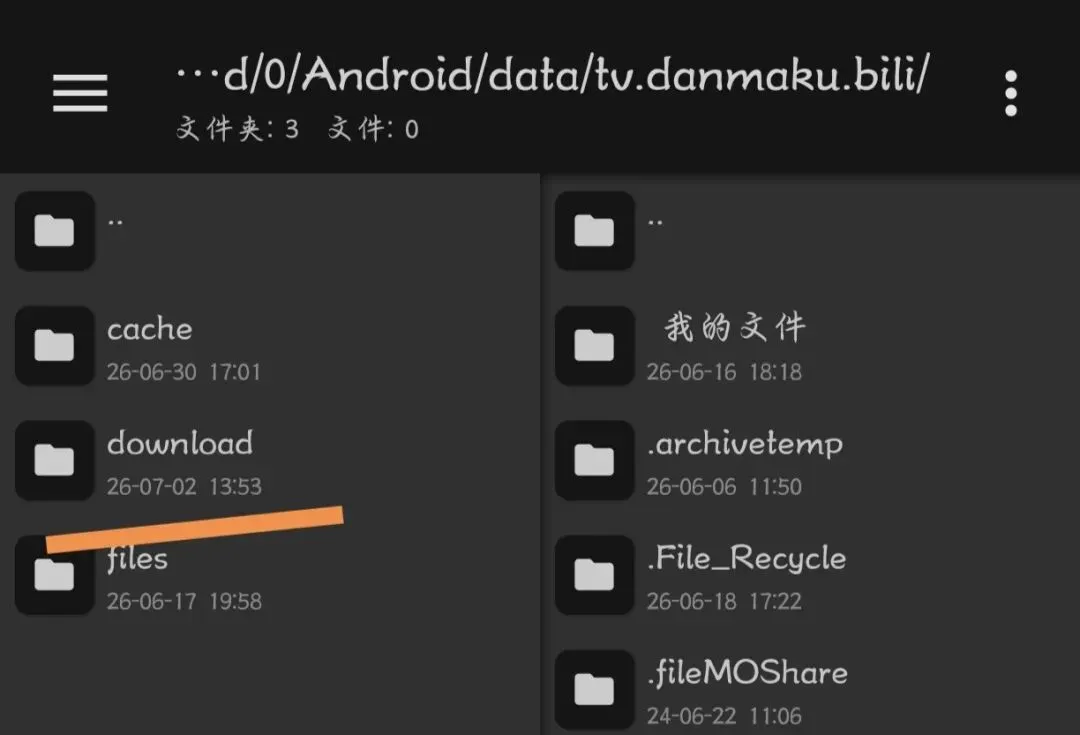Click the files folder icon
This screenshot has height=735, width=1080.
click(54, 574)
